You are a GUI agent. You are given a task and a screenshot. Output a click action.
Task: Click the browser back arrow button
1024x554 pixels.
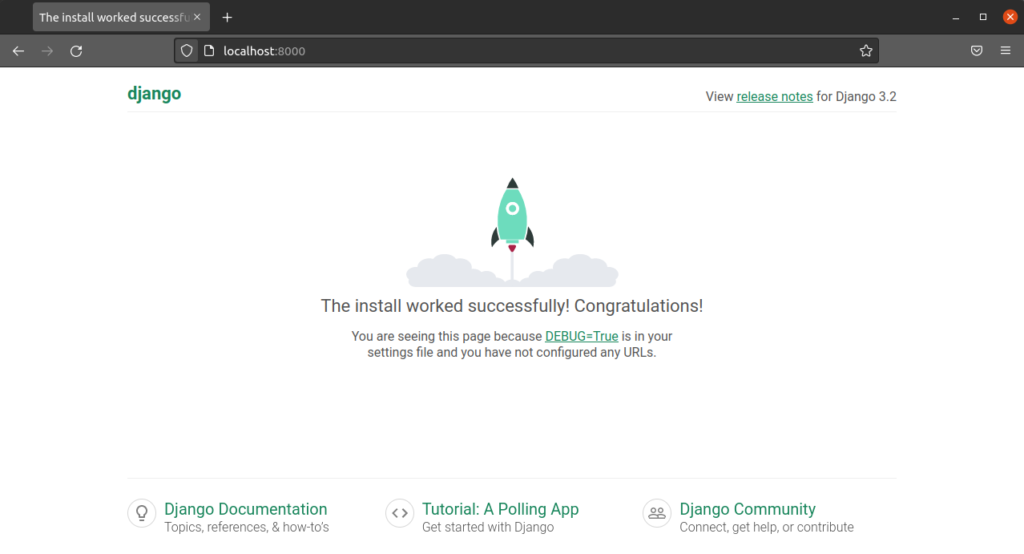(x=18, y=51)
